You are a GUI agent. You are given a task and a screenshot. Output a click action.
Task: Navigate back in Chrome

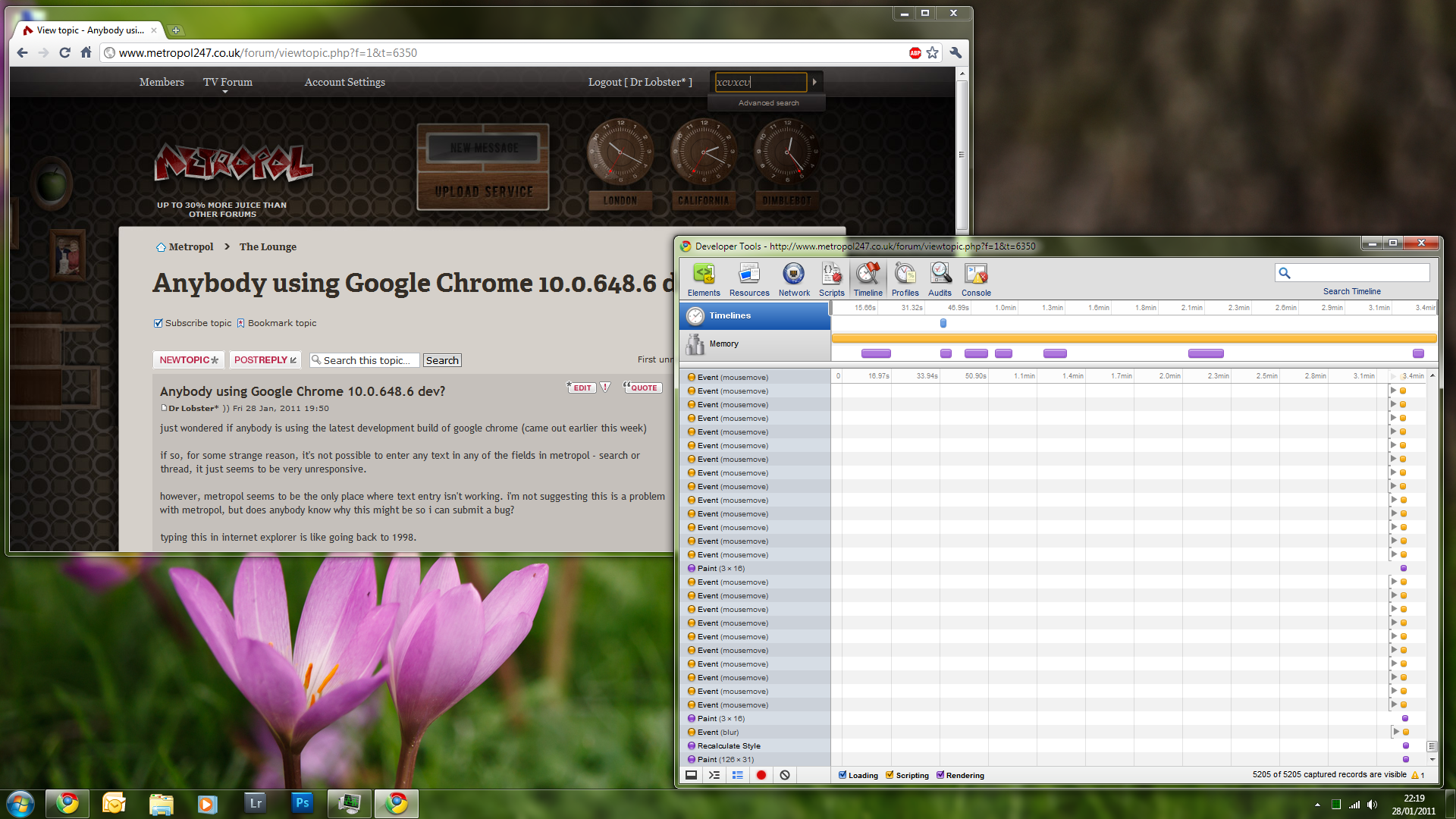coord(22,53)
